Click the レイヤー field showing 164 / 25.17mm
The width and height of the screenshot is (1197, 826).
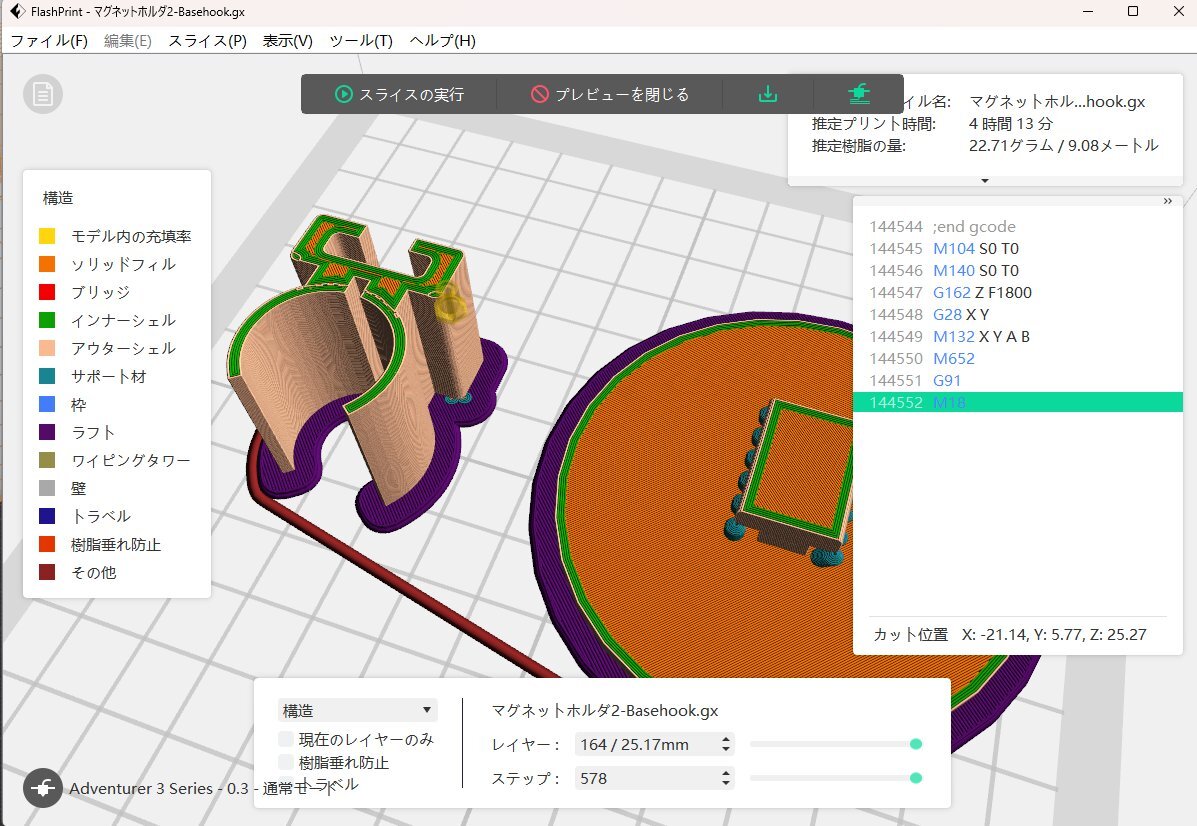[x=654, y=744]
